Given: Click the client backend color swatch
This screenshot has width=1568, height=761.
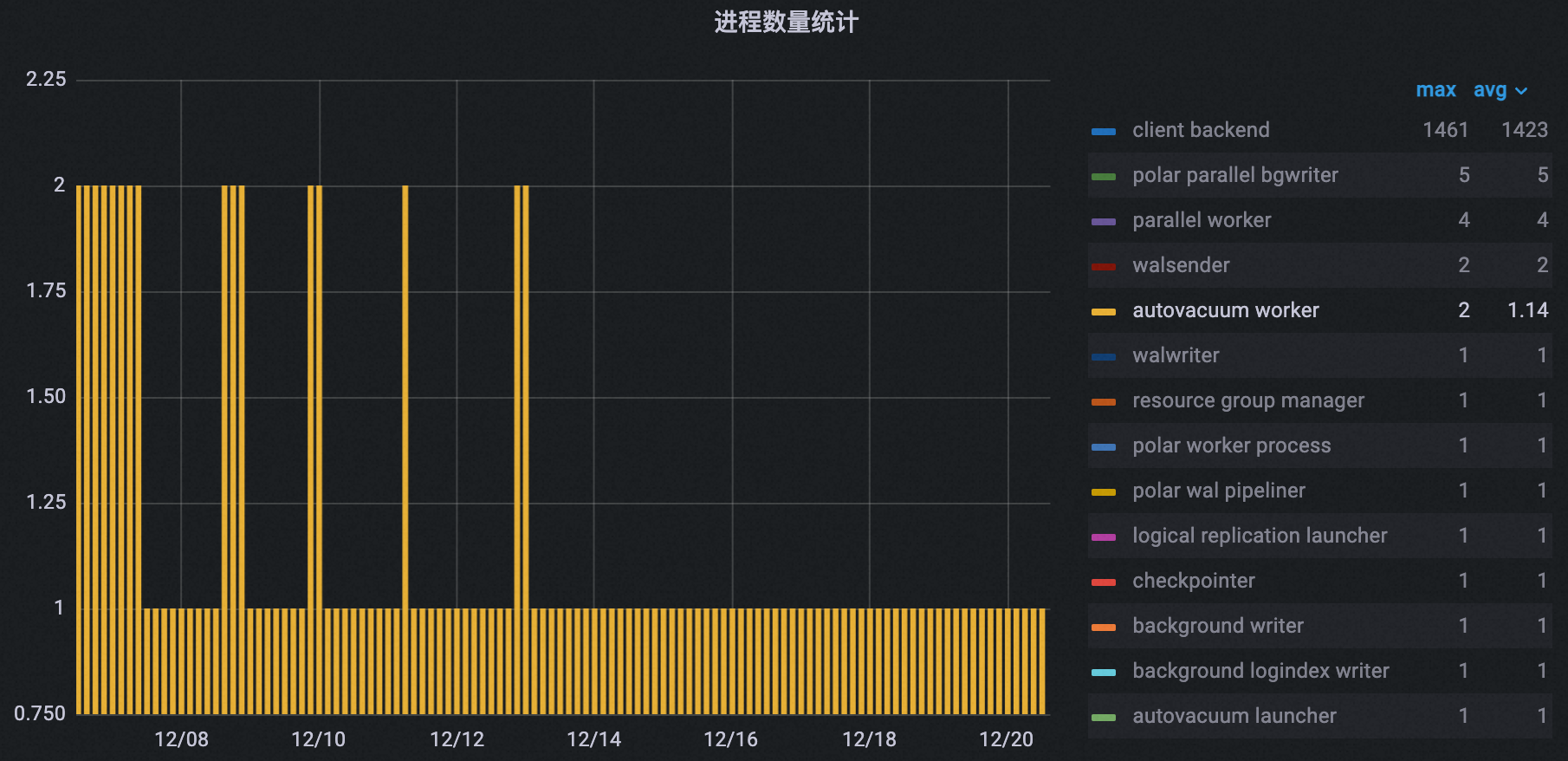Looking at the screenshot, I should pos(1104,132).
